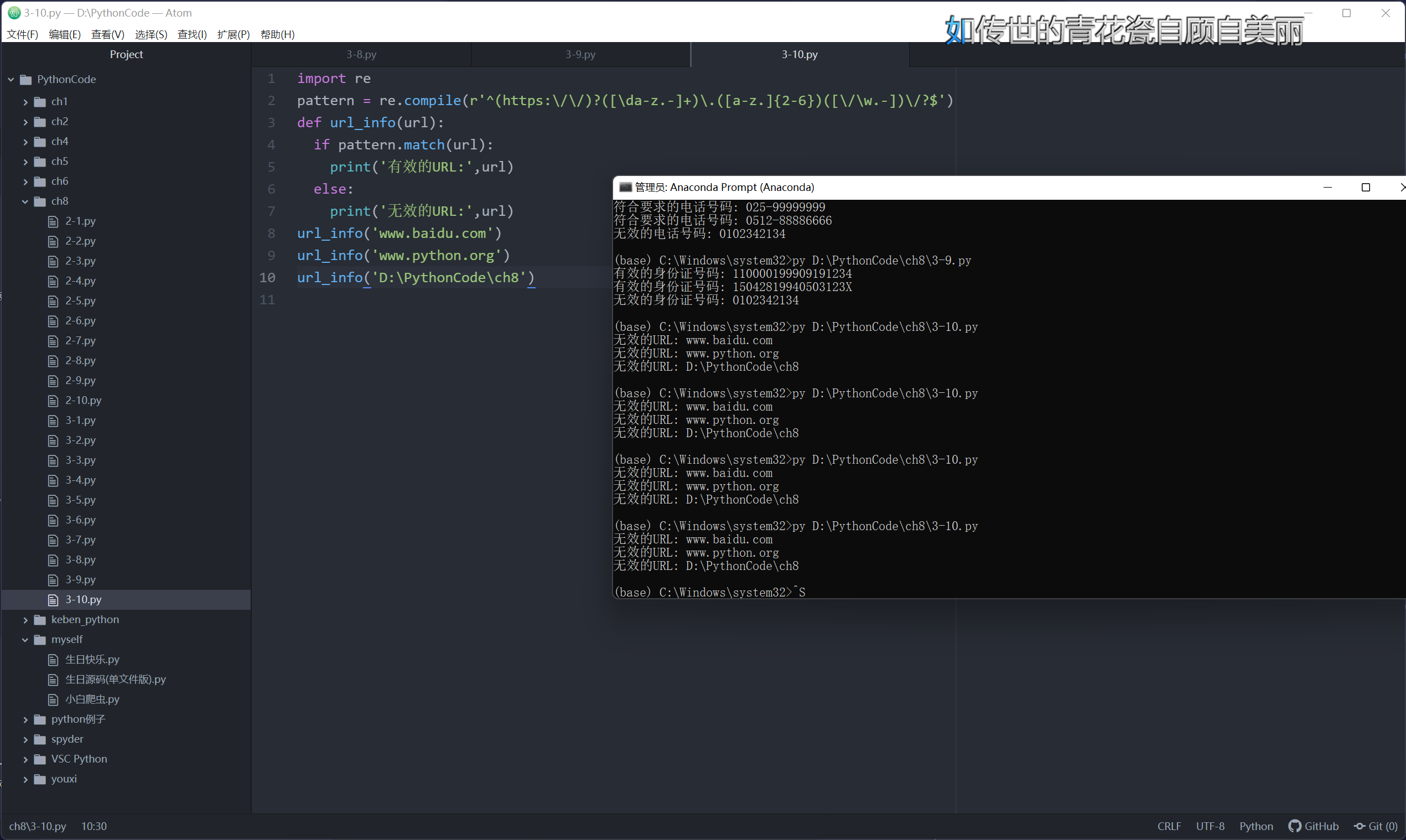Click the ch1 folder icon
The image size is (1406, 840).
pos(40,102)
